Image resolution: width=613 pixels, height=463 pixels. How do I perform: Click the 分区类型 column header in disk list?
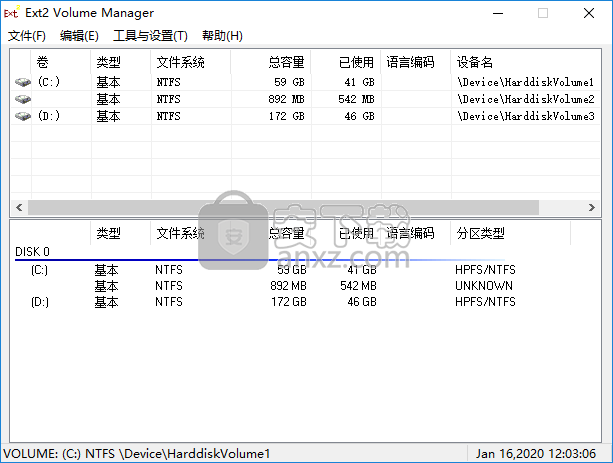point(511,233)
